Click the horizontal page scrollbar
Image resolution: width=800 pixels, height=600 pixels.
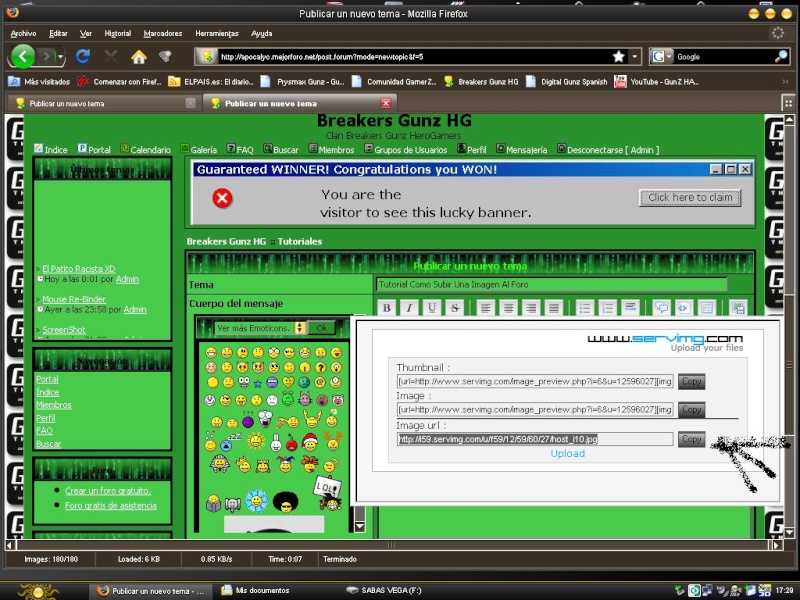[391, 545]
